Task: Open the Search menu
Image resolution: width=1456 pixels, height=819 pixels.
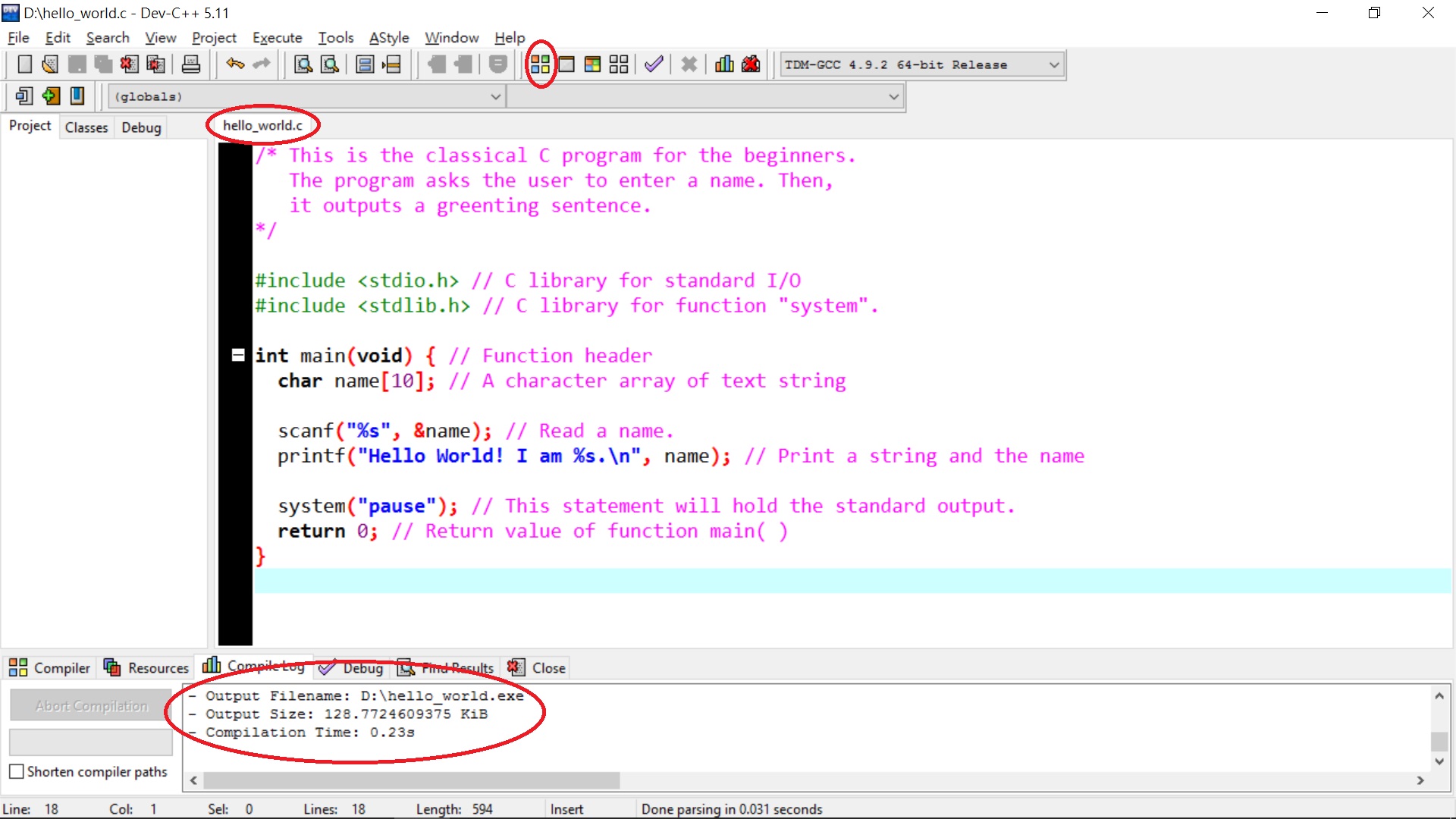Action: click(x=108, y=37)
